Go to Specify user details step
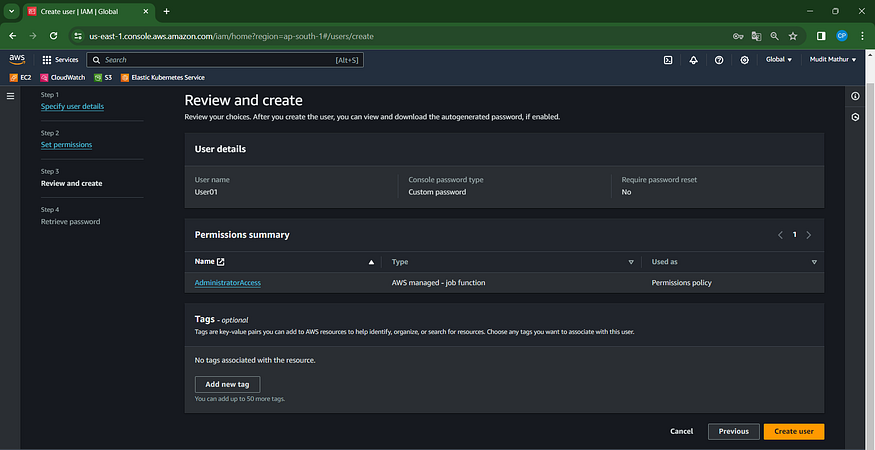 click(x=72, y=106)
